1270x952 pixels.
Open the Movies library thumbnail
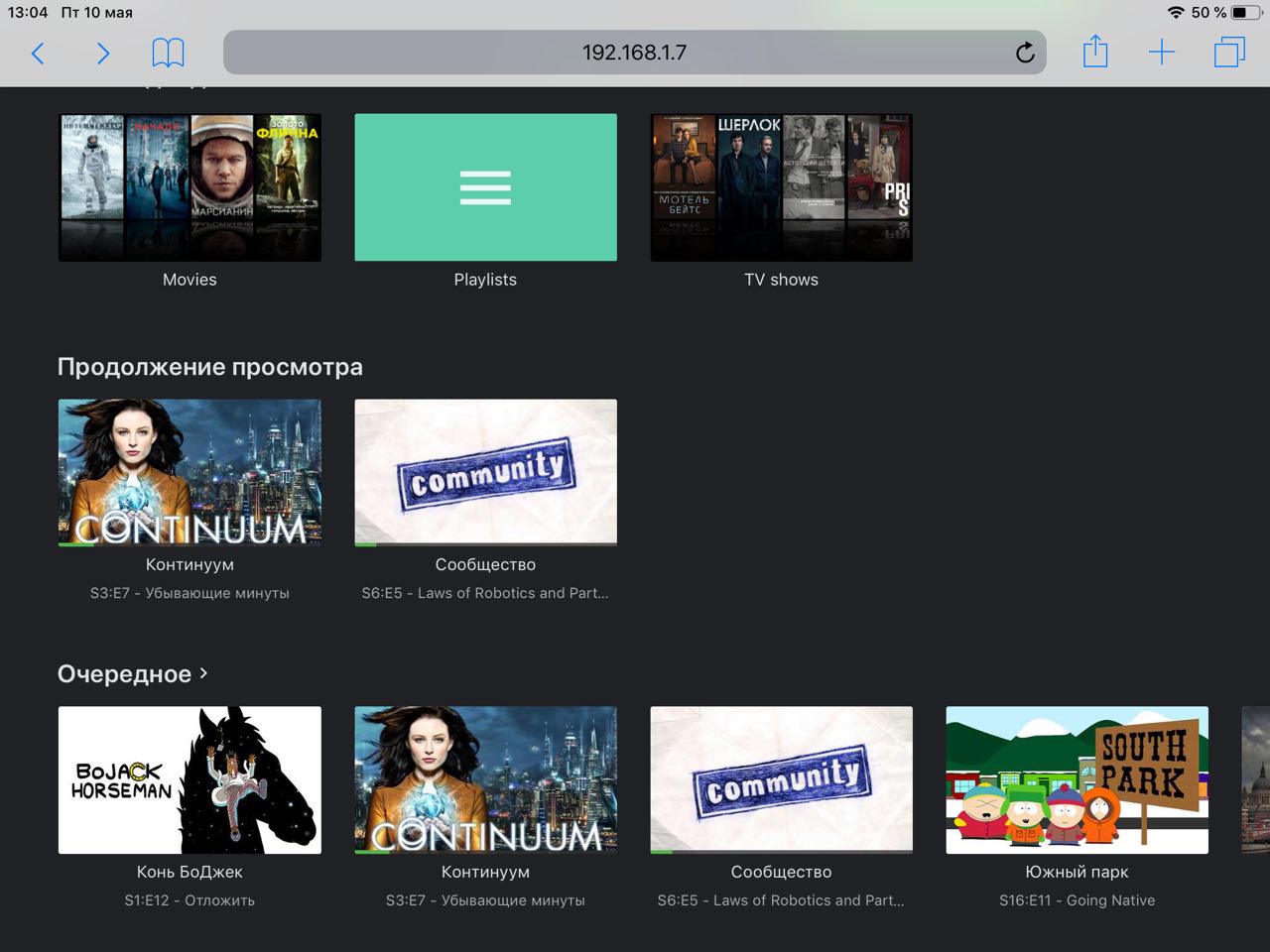[x=190, y=187]
